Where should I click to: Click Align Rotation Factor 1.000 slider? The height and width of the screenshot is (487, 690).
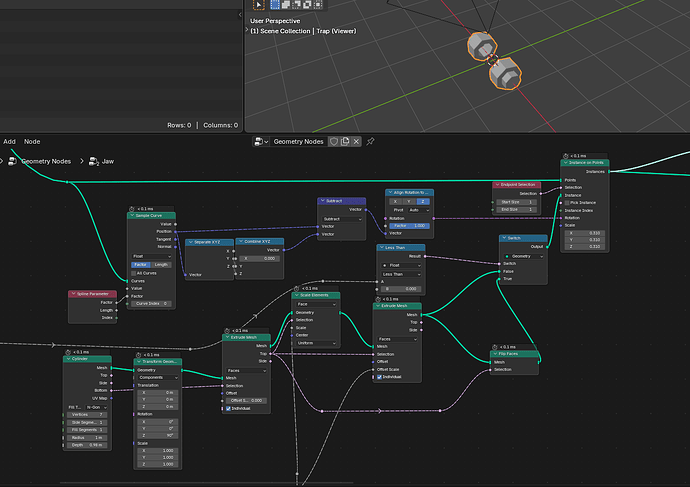click(x=409, y=226)
